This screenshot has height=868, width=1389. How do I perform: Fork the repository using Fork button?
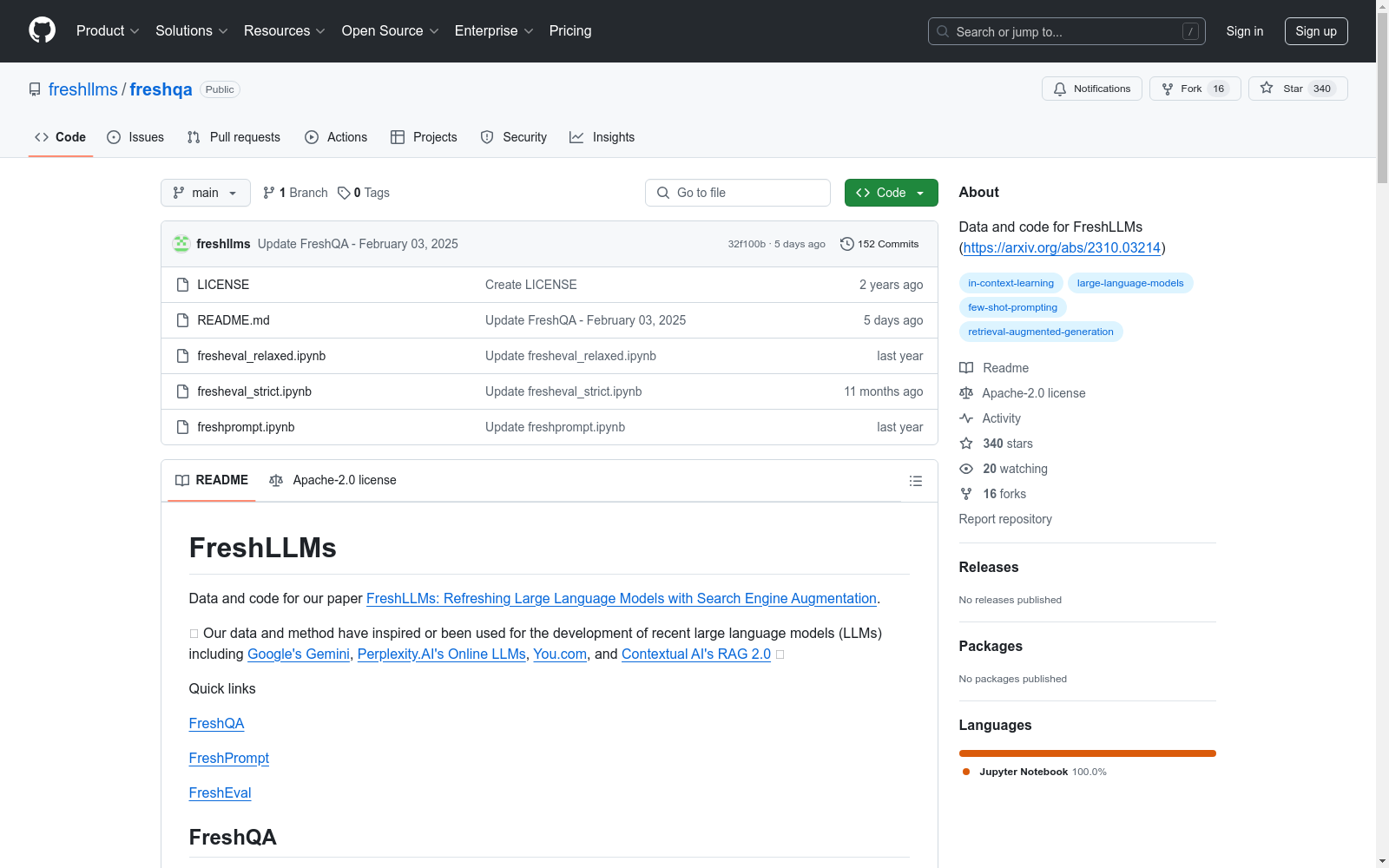click(x=1195, y=89)
